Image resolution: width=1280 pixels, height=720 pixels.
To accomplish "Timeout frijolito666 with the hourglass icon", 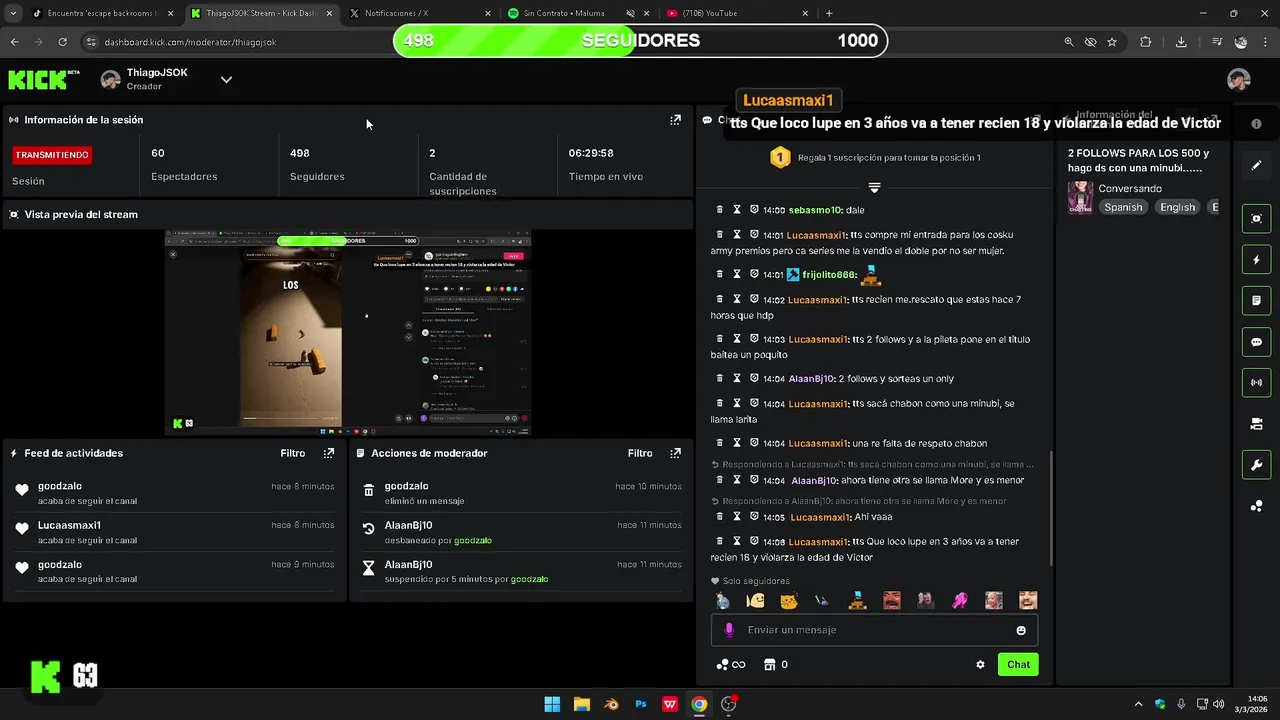I will [737, 274].
